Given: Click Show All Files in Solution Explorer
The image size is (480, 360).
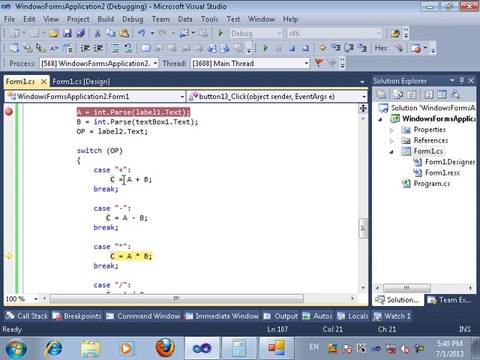Looking at the screenshot, I should tap(398, 95).
